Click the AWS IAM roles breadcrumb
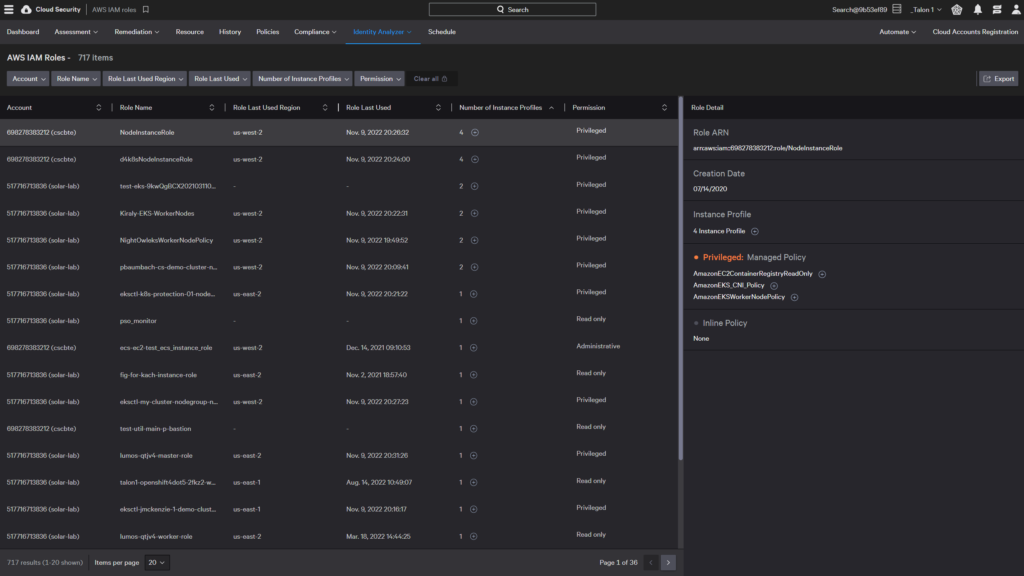1024x576 pixels. click(x=114, y=10)
